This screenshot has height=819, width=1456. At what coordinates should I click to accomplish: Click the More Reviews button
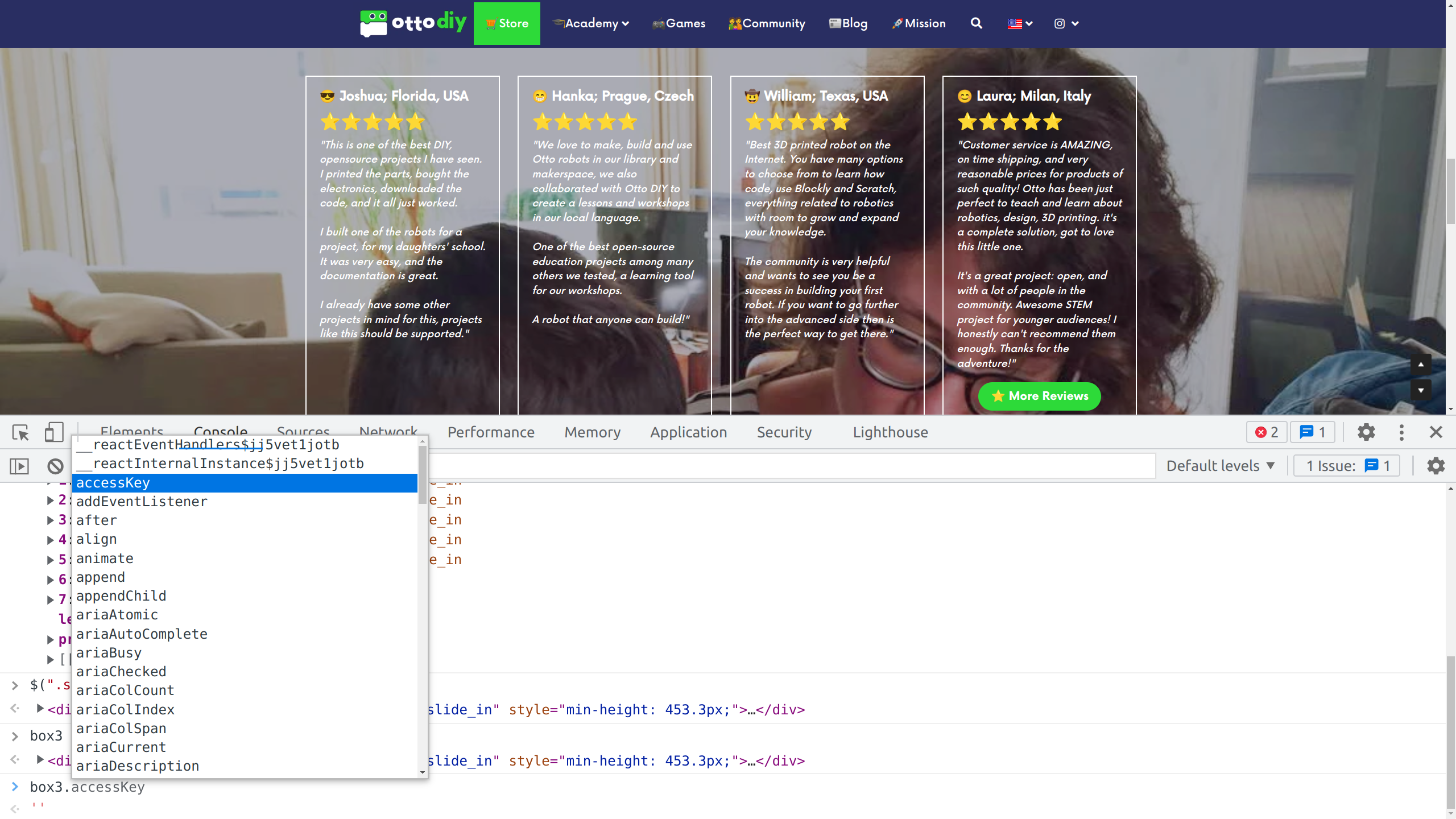1039,396
